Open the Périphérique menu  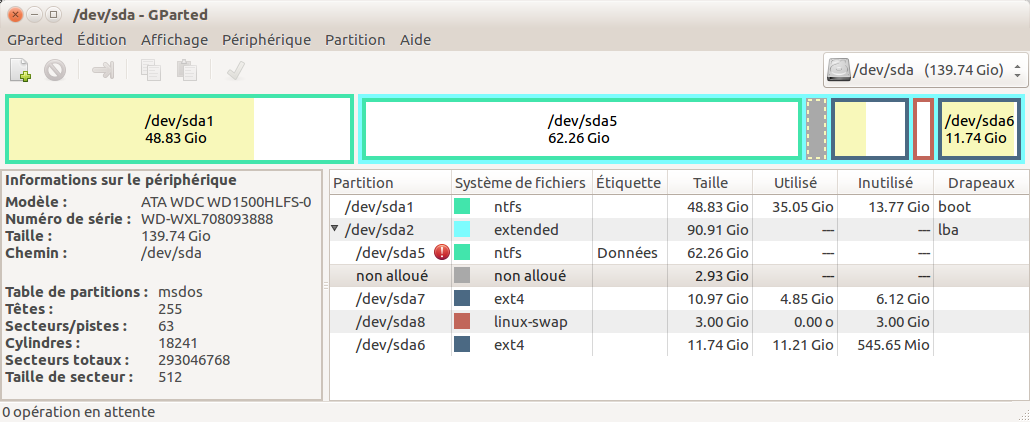266,40
